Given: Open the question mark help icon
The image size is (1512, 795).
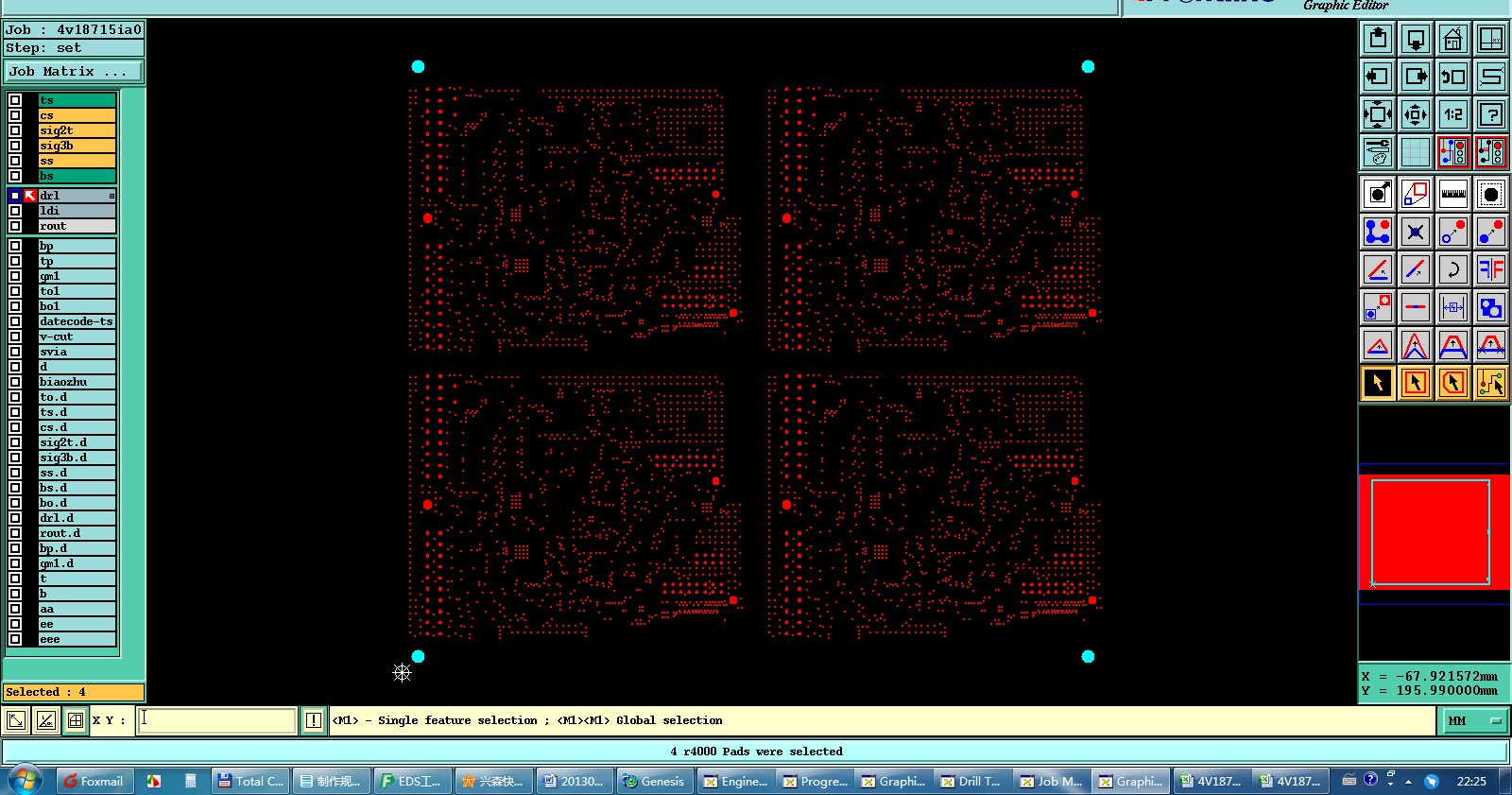Looking at the screenshot, I should coord(1491,114).
